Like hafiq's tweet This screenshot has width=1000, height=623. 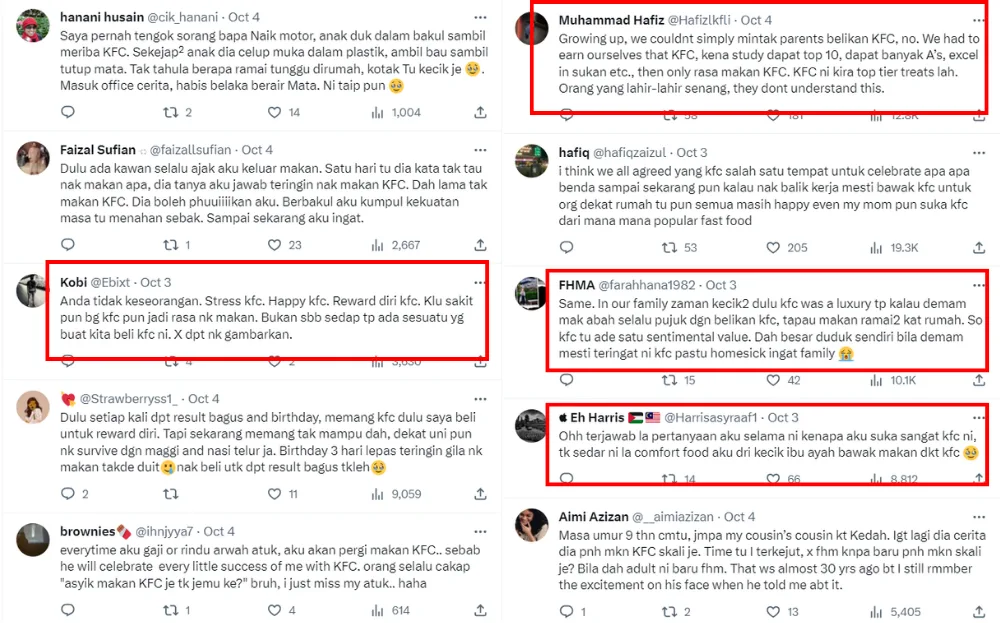tap(771, 247)
